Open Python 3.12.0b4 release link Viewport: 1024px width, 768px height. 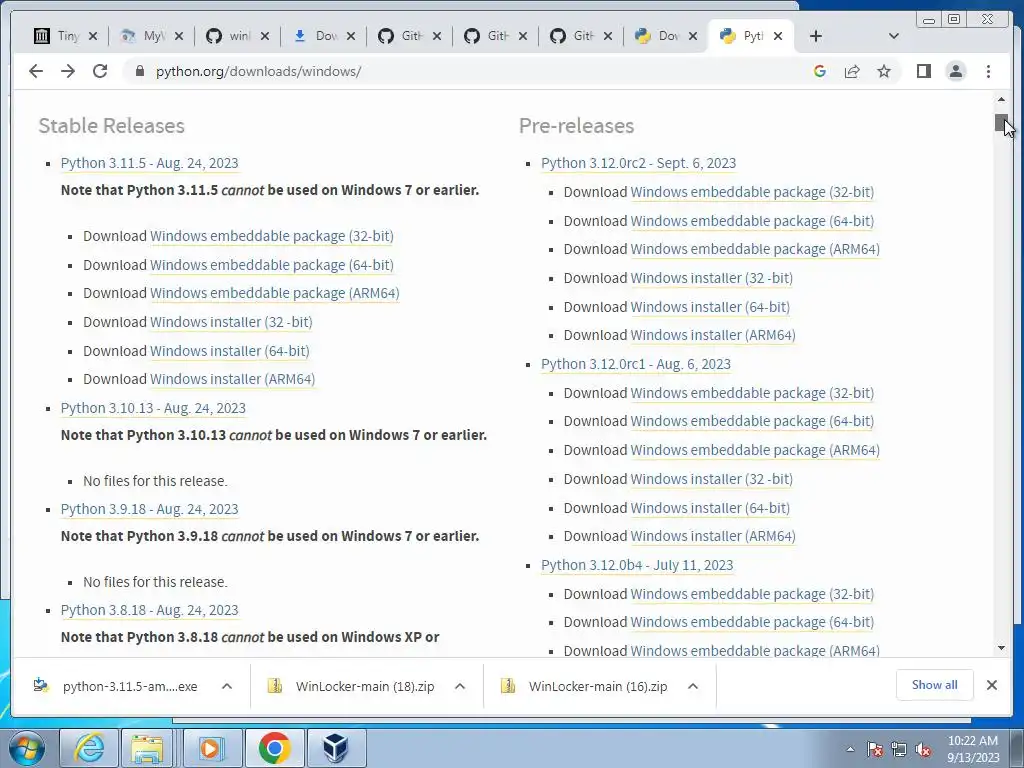tap(637, 565)
